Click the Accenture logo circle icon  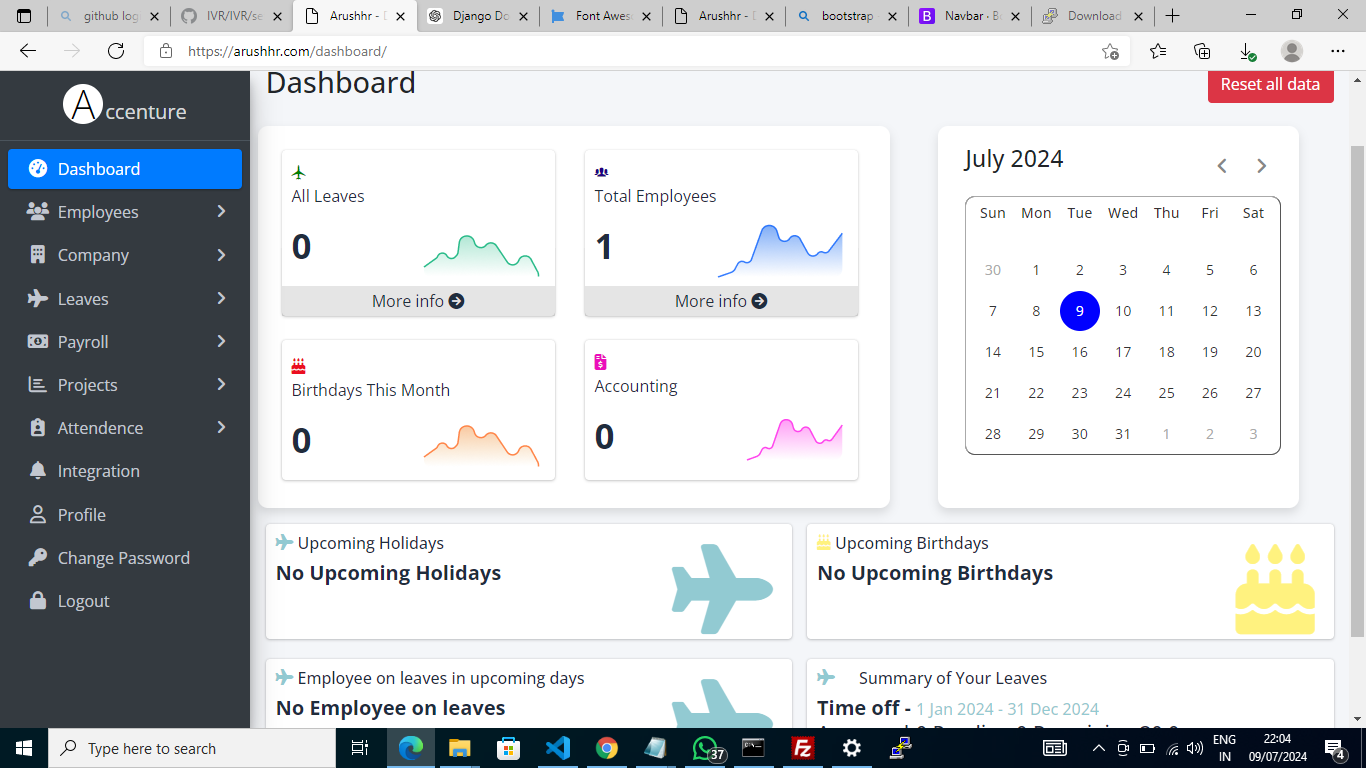pos(83,105)
